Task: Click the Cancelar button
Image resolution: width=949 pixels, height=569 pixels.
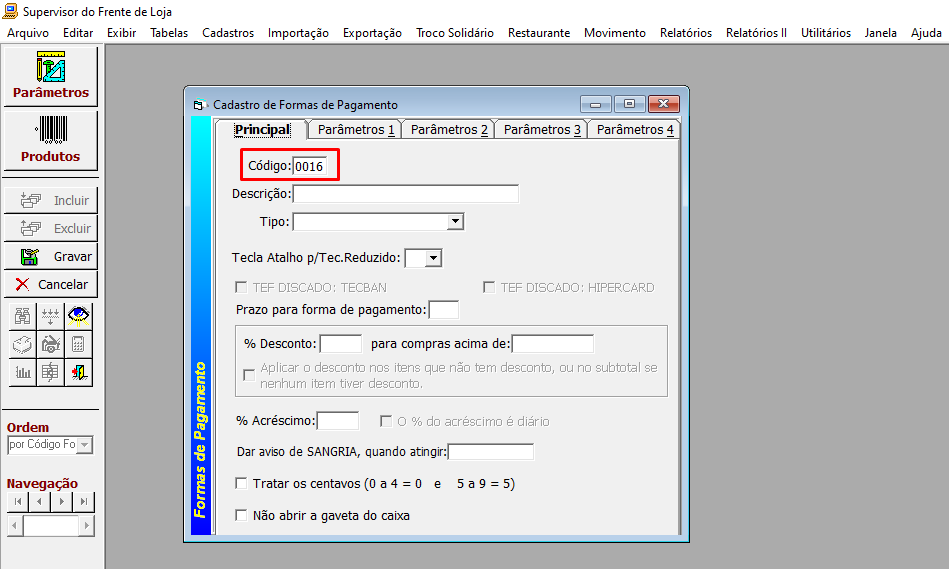Action: pyautogui.click(x=51, y=284)
